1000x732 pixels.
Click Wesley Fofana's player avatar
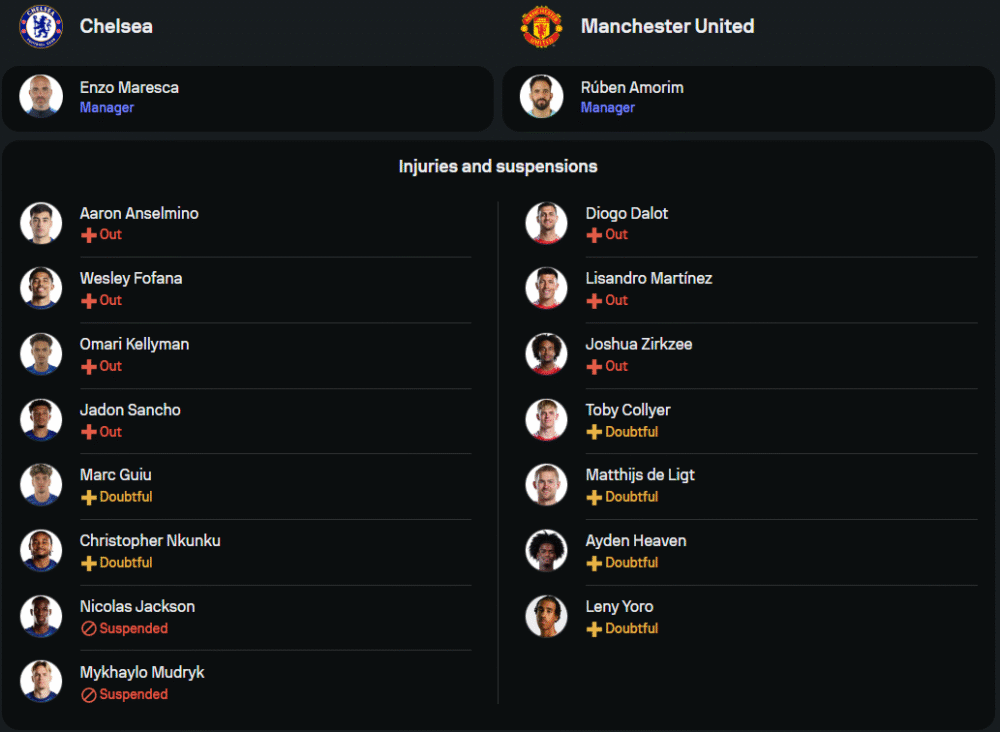tap(41, 288)
